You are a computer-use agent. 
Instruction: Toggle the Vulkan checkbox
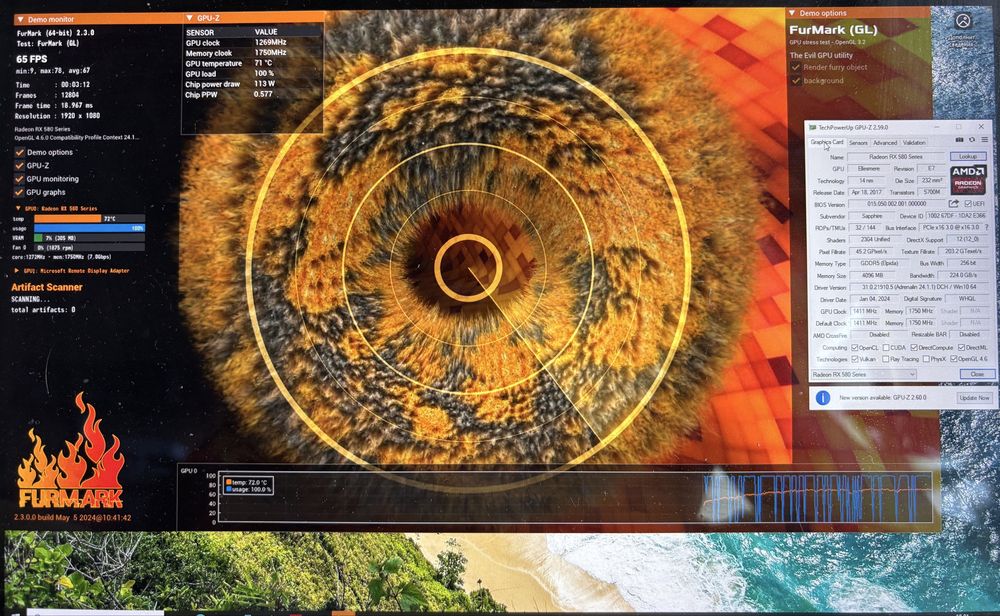[855, 359]
